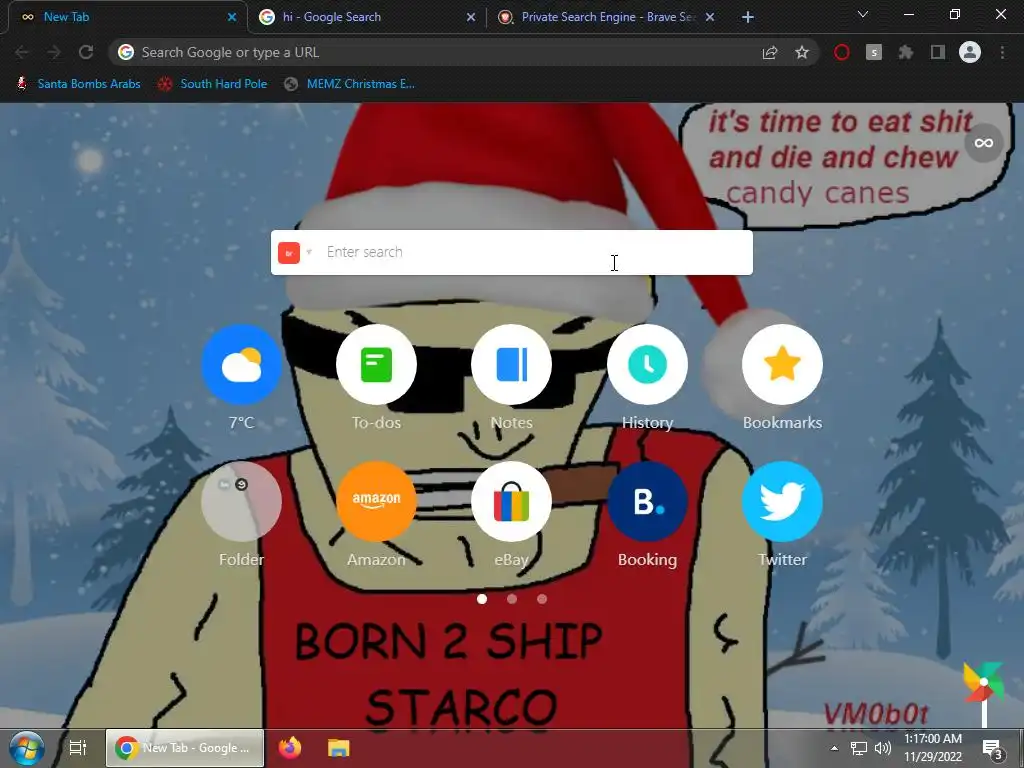Switch to the hi - Google Search tab
This screenshot has height=768, width=1024.
[367, 17]
